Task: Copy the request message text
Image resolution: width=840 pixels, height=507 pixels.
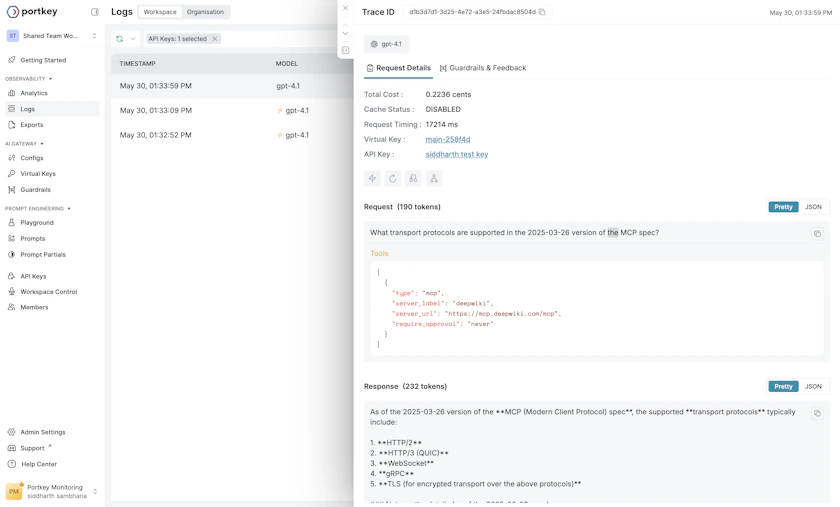Action: click(818, 234)
